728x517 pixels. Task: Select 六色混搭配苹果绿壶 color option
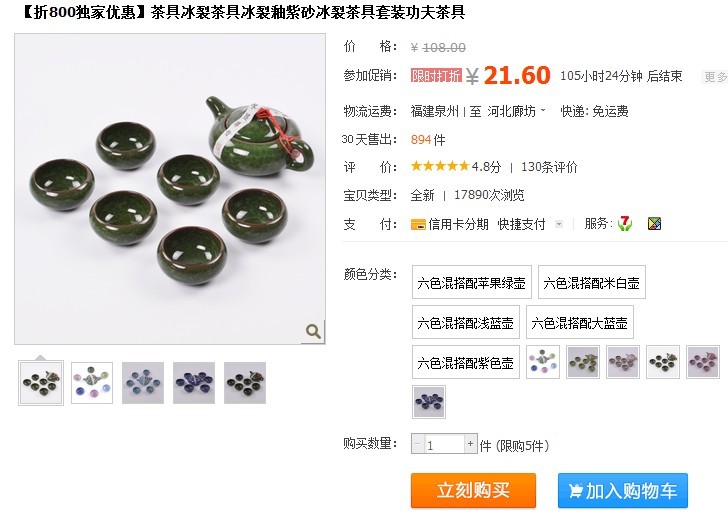[x=471, y=282]
